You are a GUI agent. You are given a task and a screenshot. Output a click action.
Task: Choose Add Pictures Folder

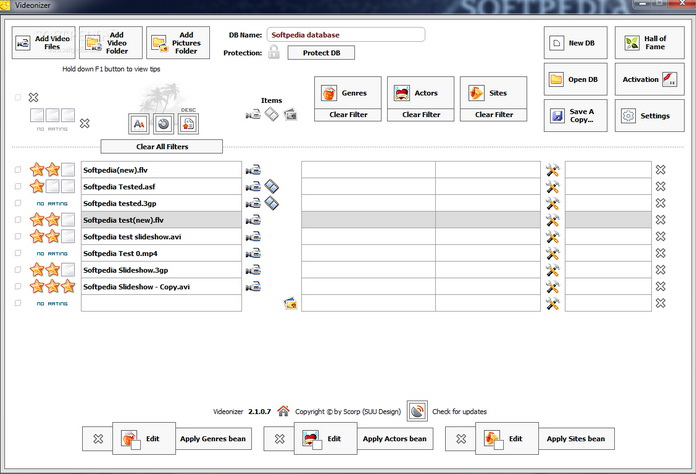[x=178, y=43]
